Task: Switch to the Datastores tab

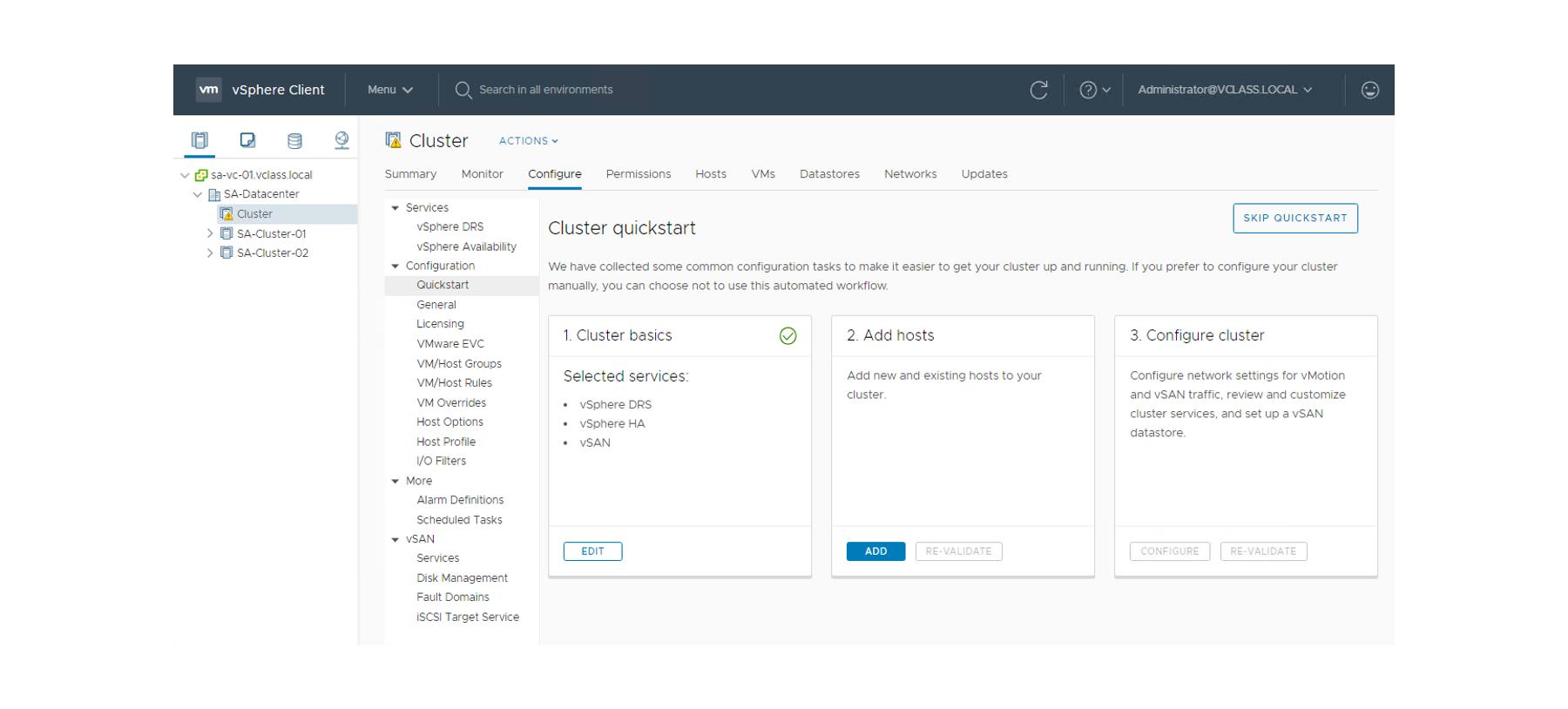Action: tap(829, 174)
